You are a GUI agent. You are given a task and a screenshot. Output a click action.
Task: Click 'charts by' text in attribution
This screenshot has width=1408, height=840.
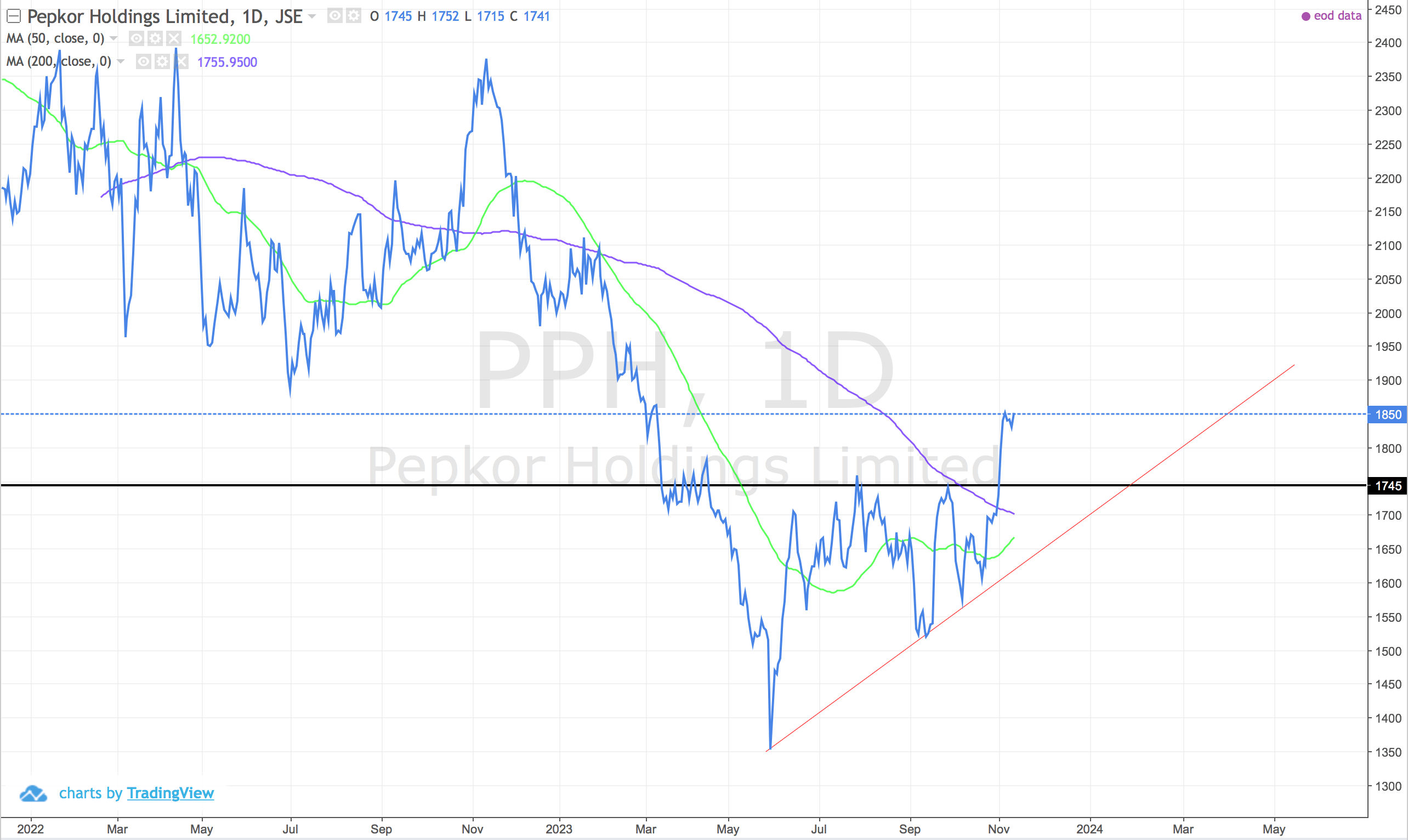click(x=90, y=793)
